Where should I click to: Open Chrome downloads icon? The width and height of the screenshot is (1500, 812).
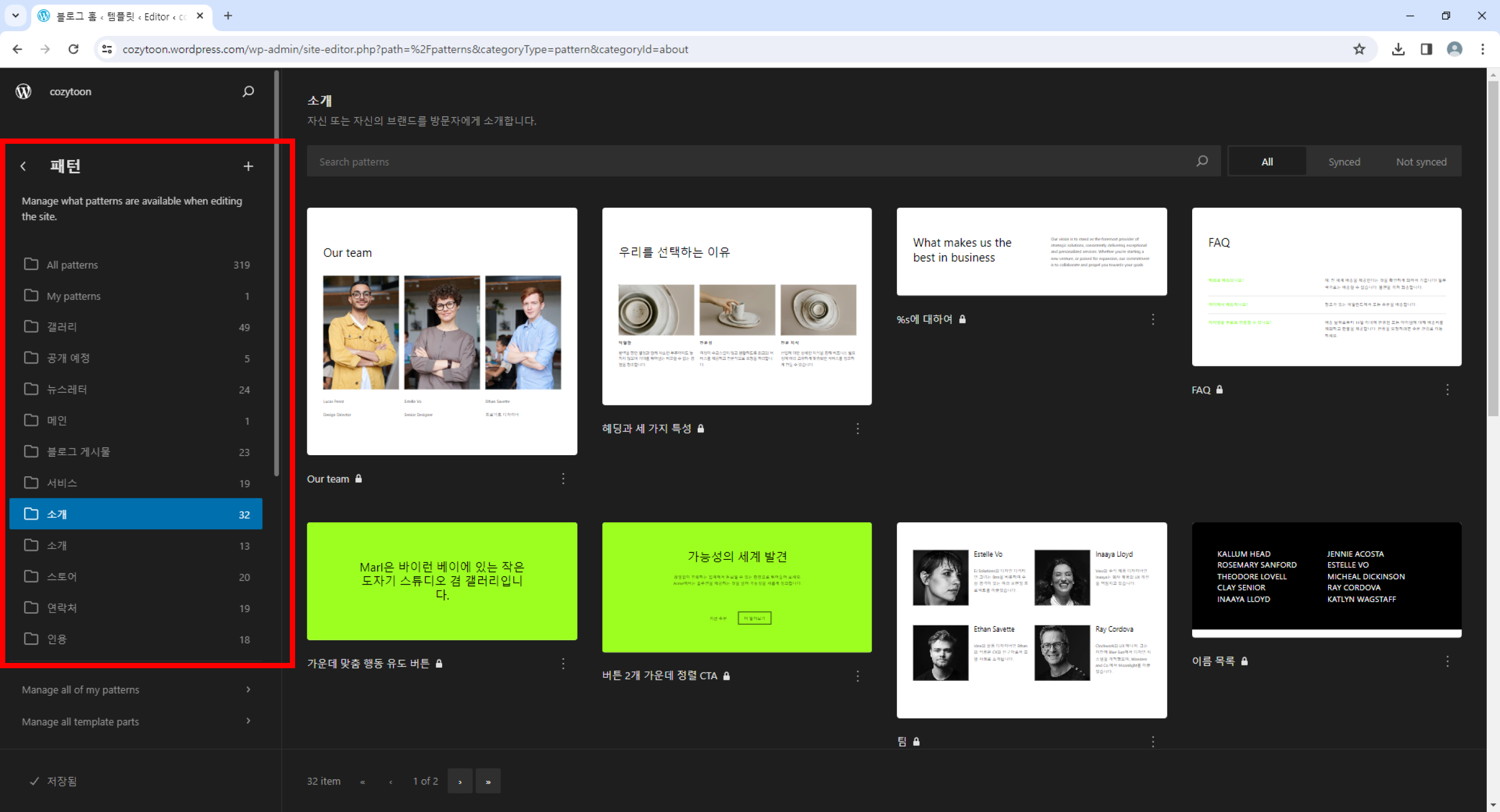click(1397, 50)
